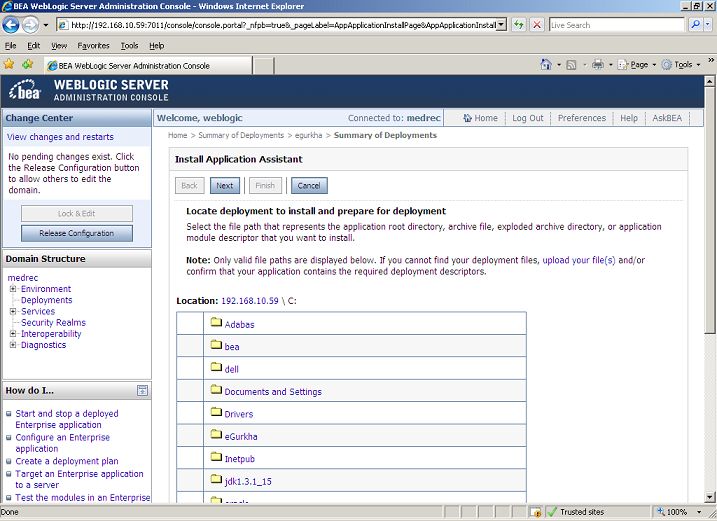Open the Help menu in menu bar
This screenshot has height=521, width=717.
[x=156, y=46]
